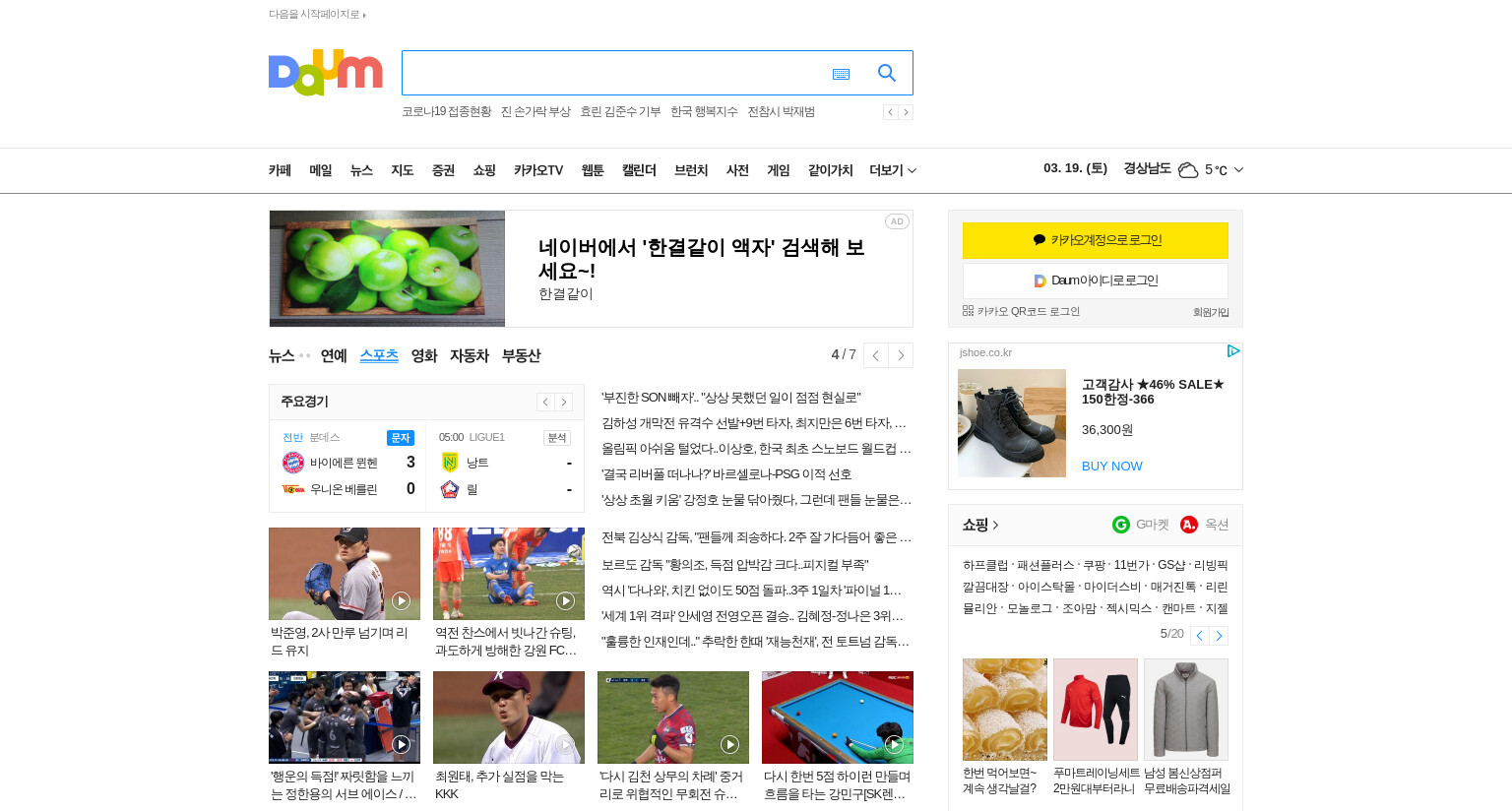1512x811 pixels.
Task: Log in with Daum아이디 button
Action: [1096, 281]
